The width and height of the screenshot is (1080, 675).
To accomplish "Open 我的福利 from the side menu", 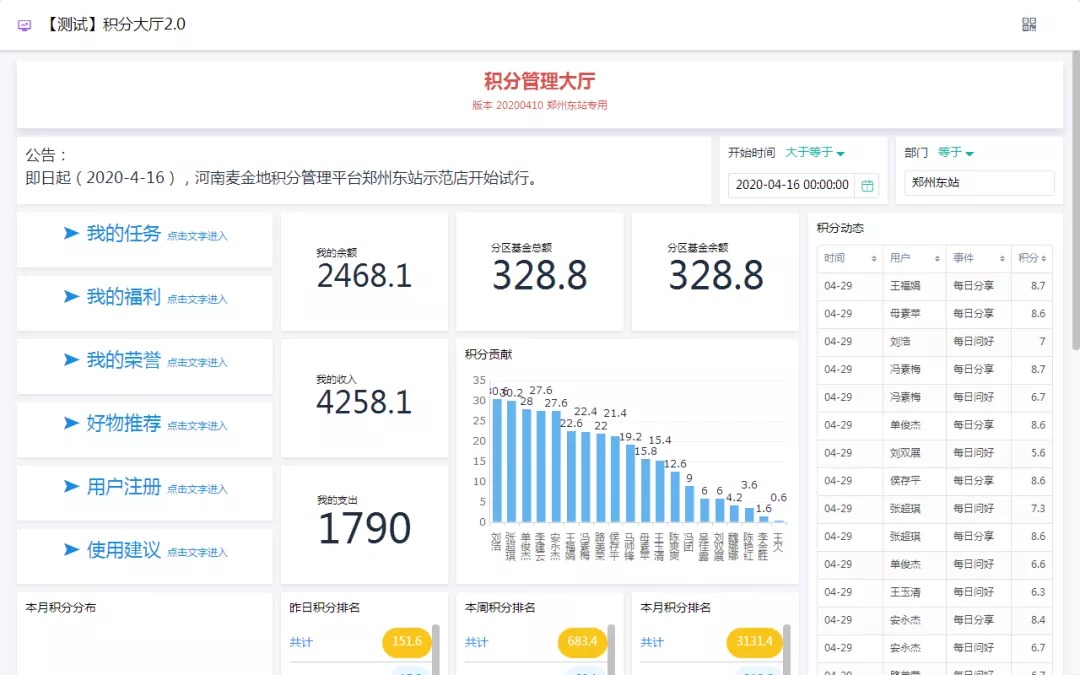I will click(124, 297).
